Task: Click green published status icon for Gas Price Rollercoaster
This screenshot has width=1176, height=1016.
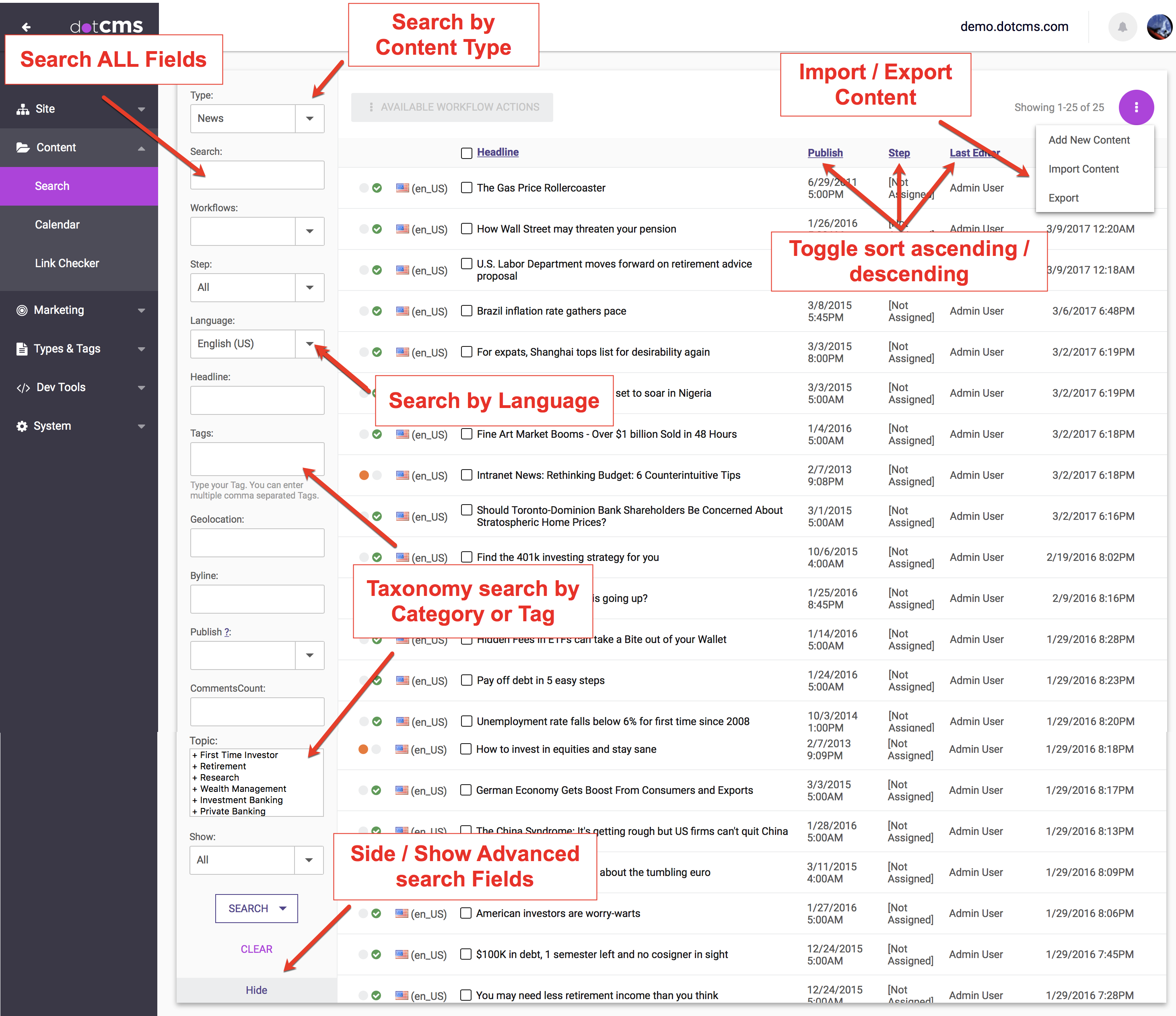Action: point(377,188)
